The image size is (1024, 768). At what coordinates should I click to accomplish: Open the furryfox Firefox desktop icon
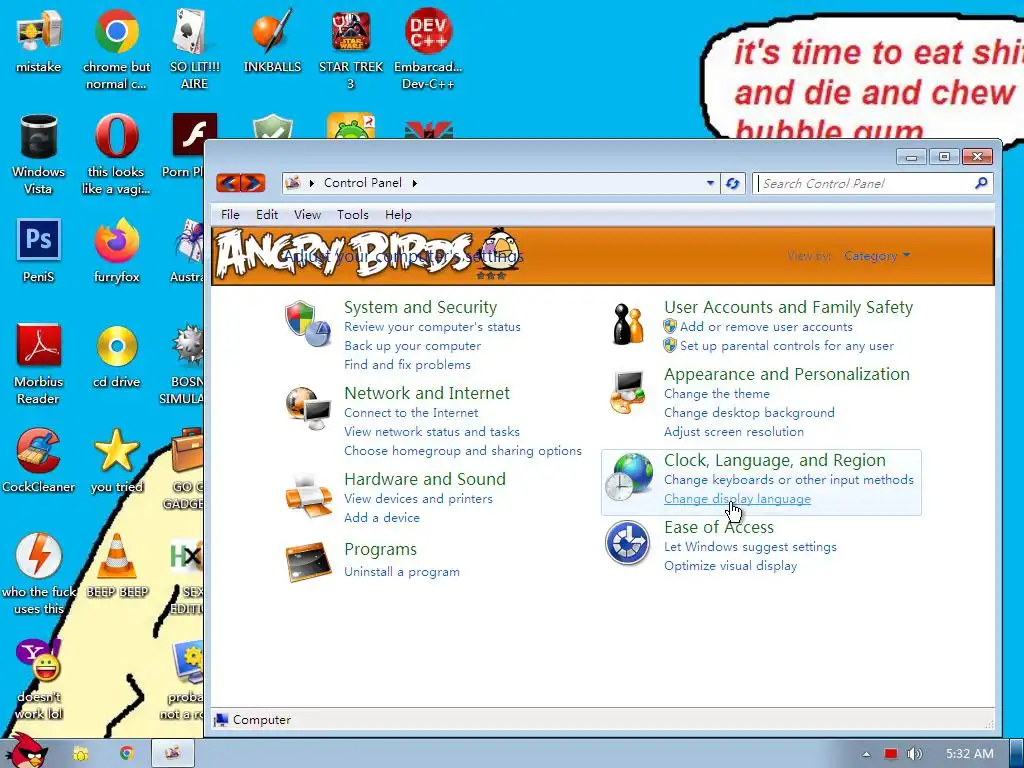coord(116,251)
